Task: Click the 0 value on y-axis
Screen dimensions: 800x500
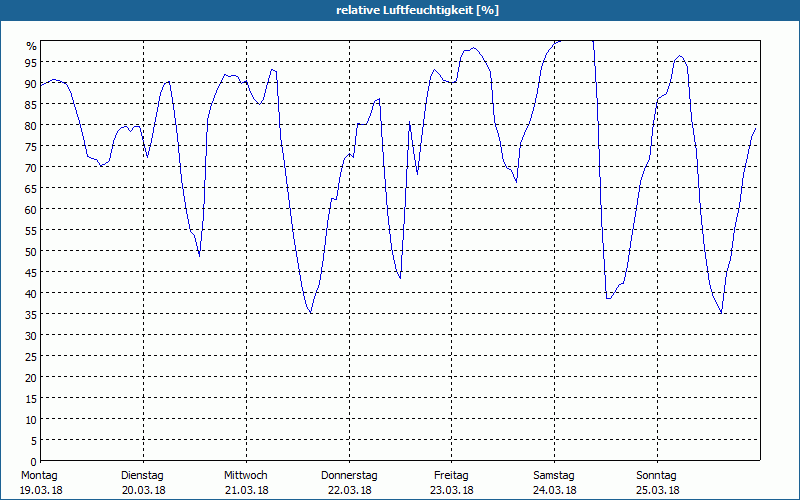Action: (34, 462)
